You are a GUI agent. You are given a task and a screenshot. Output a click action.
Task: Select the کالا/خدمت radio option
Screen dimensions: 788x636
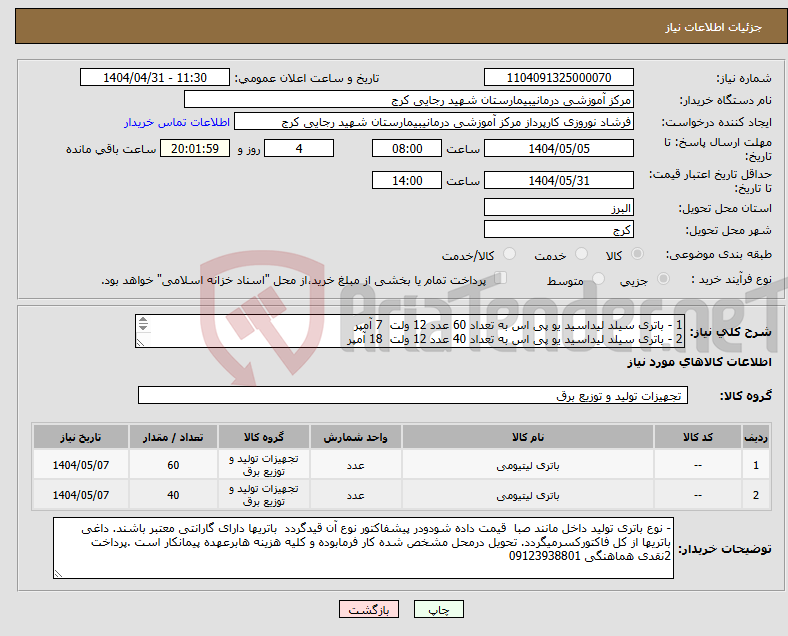(509, 256)
